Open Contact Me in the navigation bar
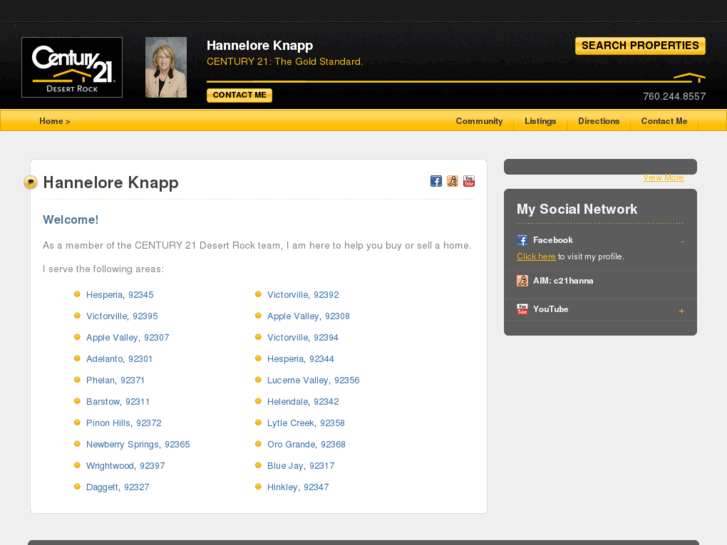 click(664, 121)
